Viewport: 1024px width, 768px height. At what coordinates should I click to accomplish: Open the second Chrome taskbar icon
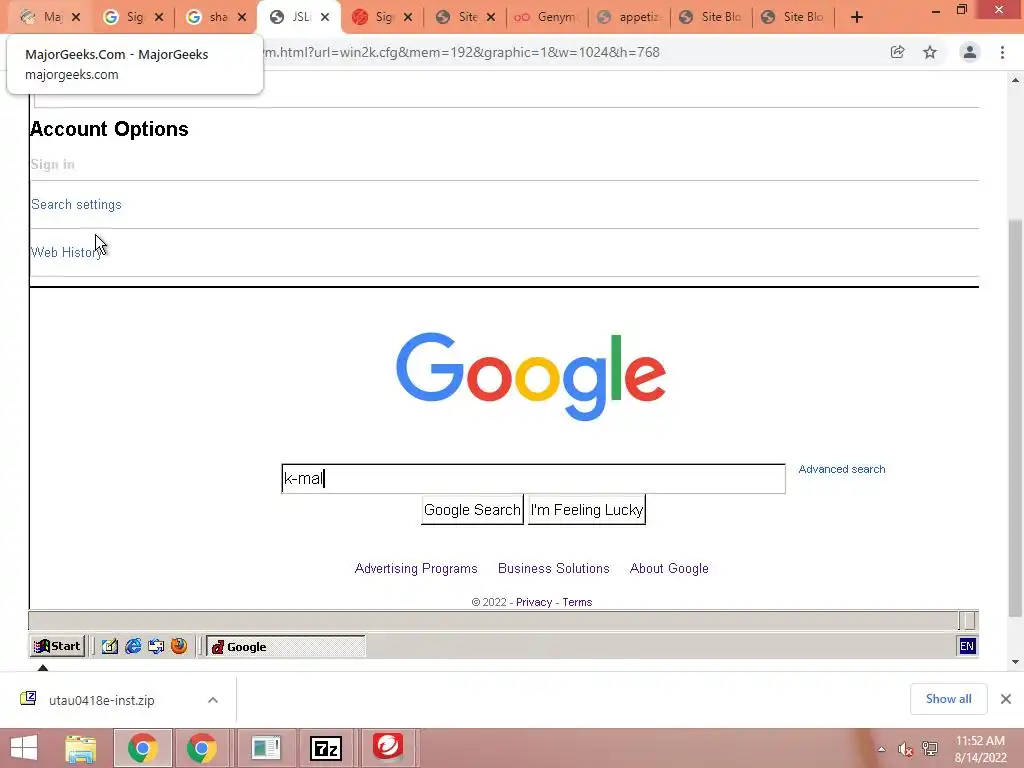coord(202,748)
